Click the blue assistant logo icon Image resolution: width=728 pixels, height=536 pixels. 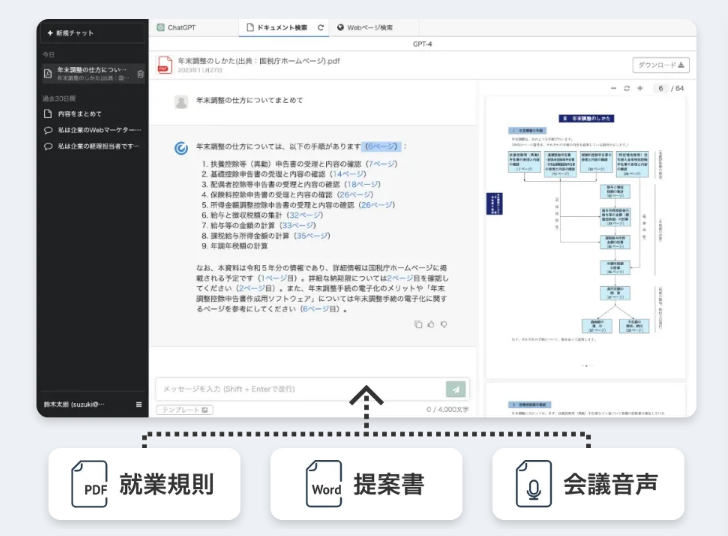[x=181, y=148]
